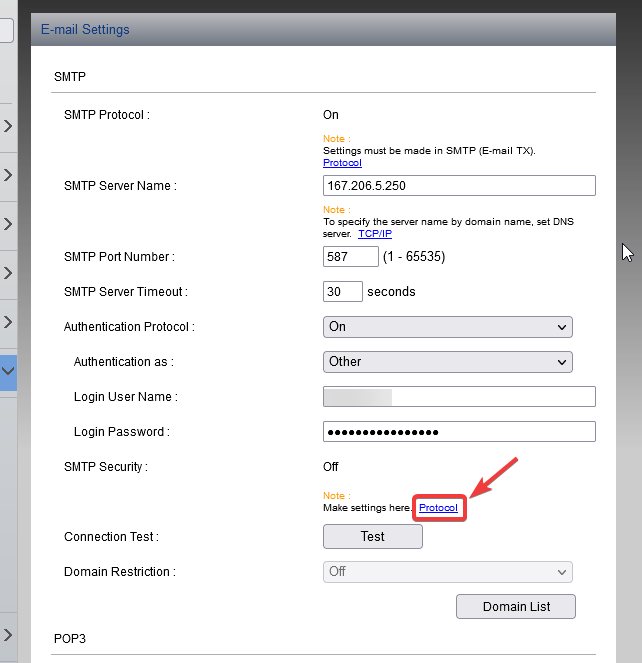
Task: Expand the first sidebar chevron item
Action: (8, 126)
